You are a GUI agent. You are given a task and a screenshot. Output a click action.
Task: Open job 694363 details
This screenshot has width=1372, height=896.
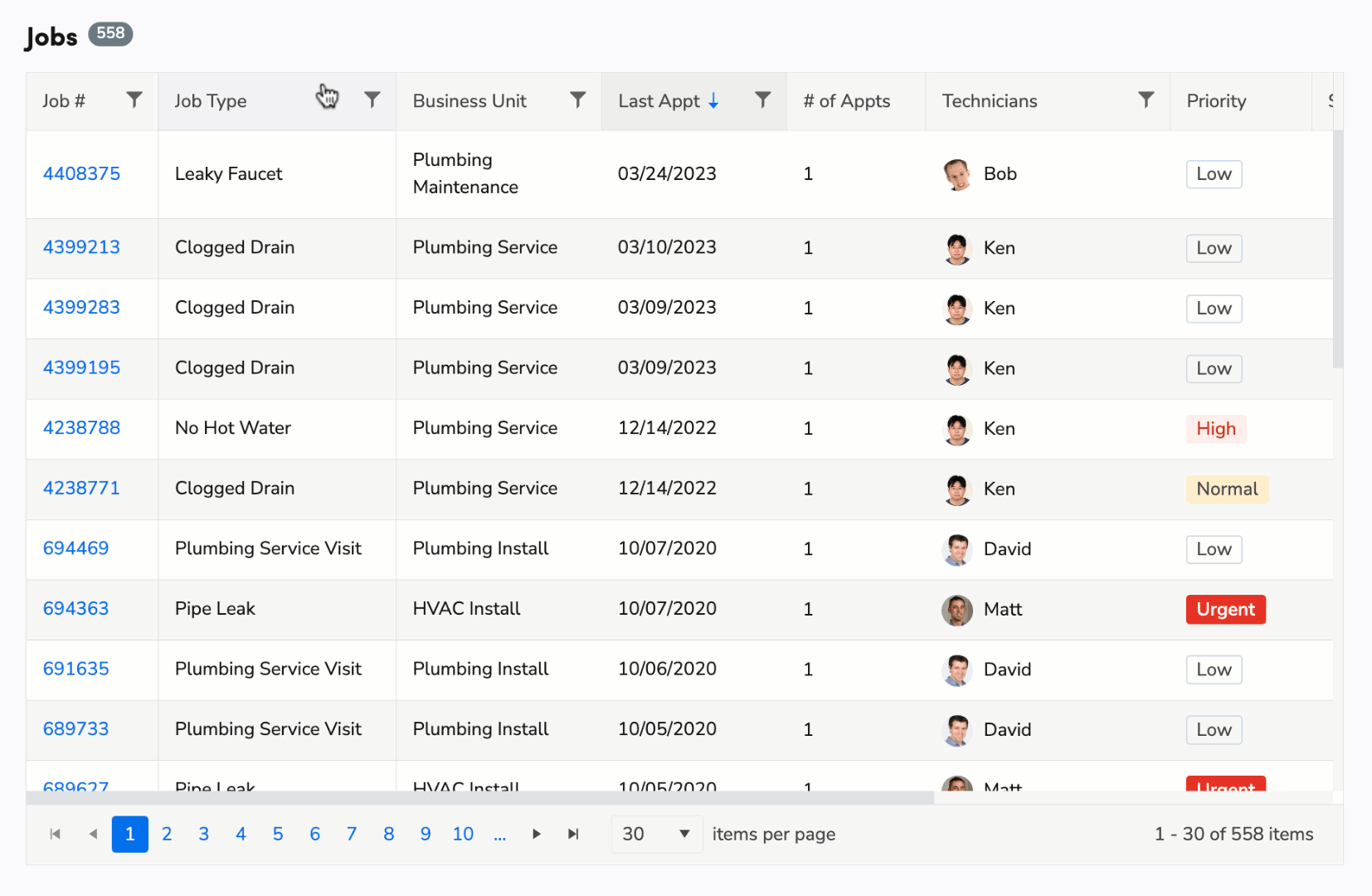75,608
